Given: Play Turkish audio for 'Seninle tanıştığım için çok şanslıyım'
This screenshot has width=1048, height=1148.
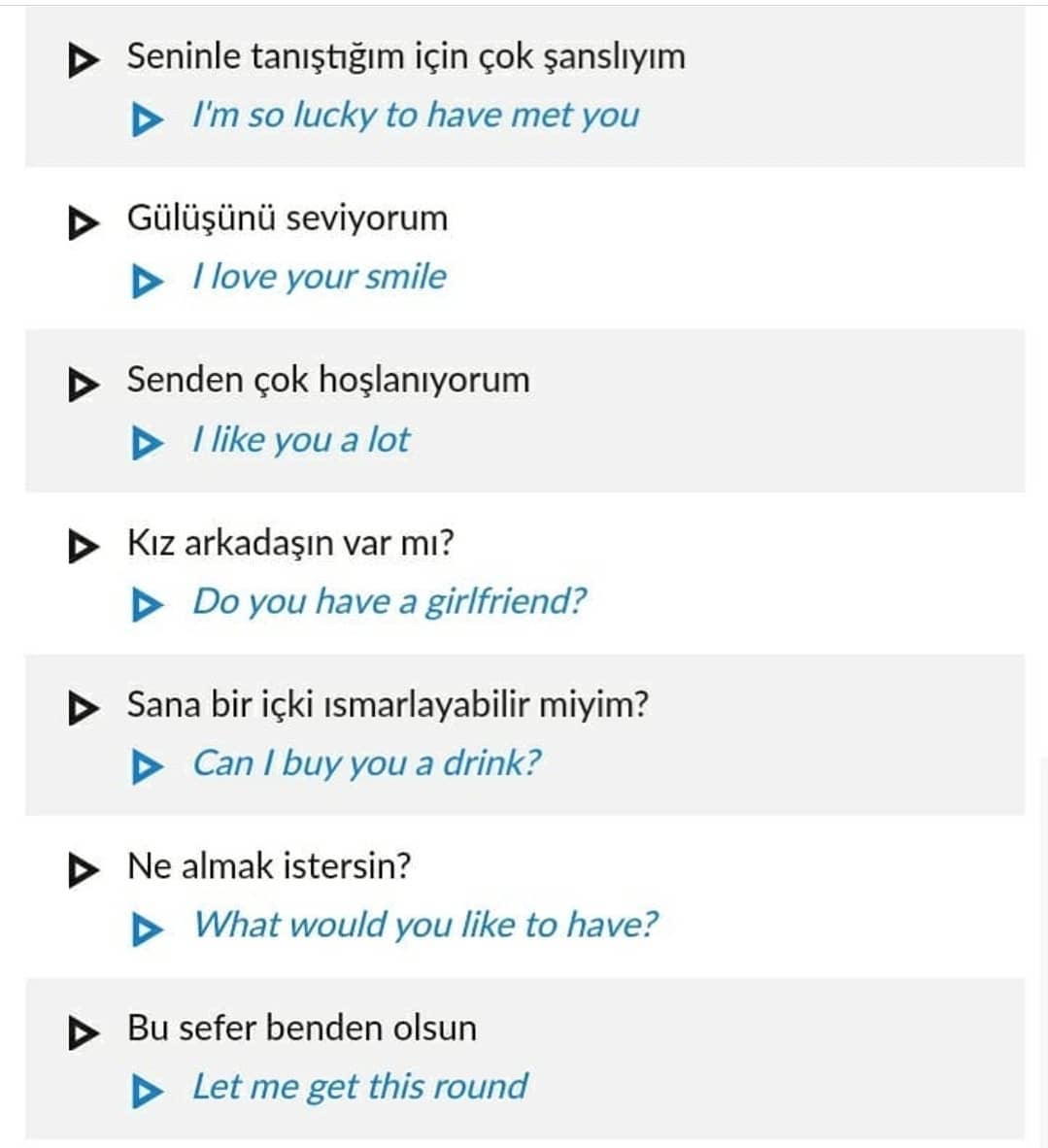Looking at the screenshot, I should click(x=84, y=61).
